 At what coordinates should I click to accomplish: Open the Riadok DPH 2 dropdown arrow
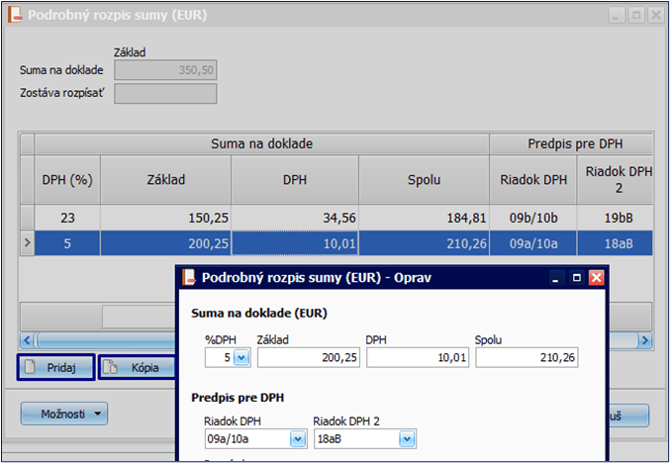point(406,439)
